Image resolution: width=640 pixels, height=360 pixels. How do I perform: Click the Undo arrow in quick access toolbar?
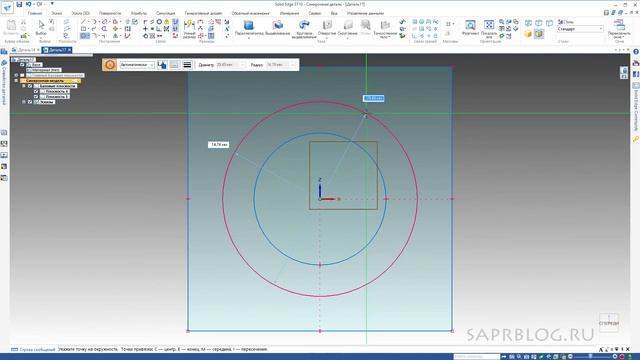pyautogui.click(x=29, y=4)
